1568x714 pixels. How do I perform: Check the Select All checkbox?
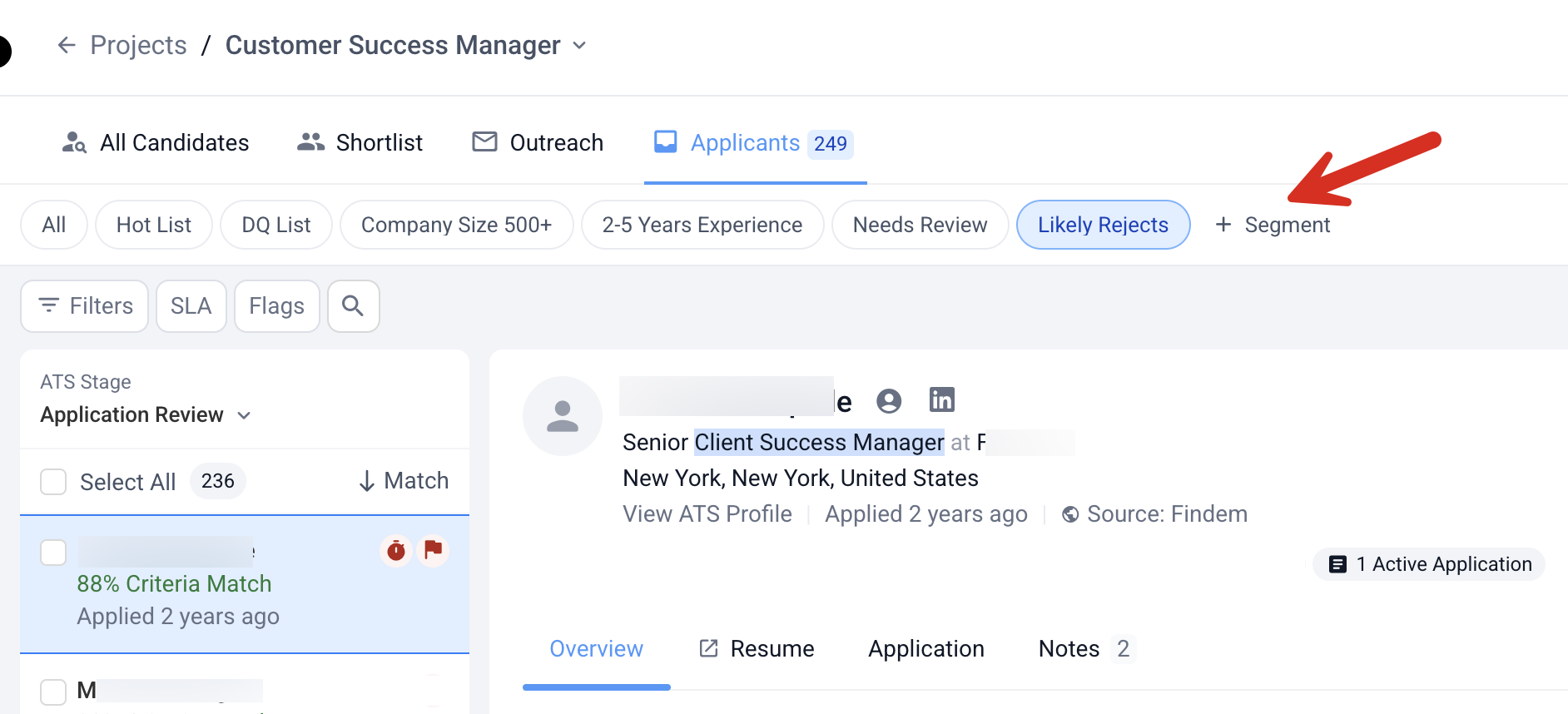(53, 482)
